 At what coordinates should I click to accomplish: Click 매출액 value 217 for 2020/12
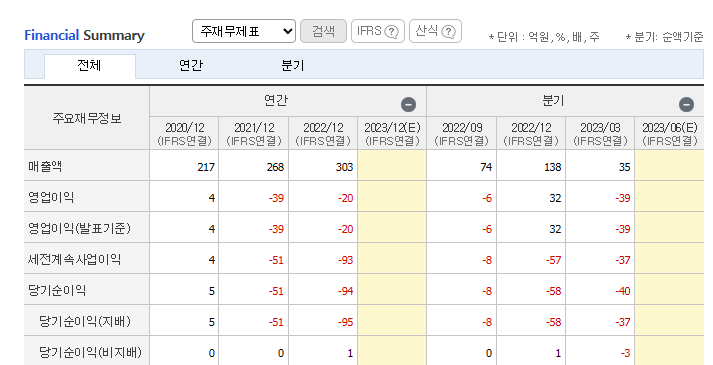pyautogui.click(x=206, y=167)
